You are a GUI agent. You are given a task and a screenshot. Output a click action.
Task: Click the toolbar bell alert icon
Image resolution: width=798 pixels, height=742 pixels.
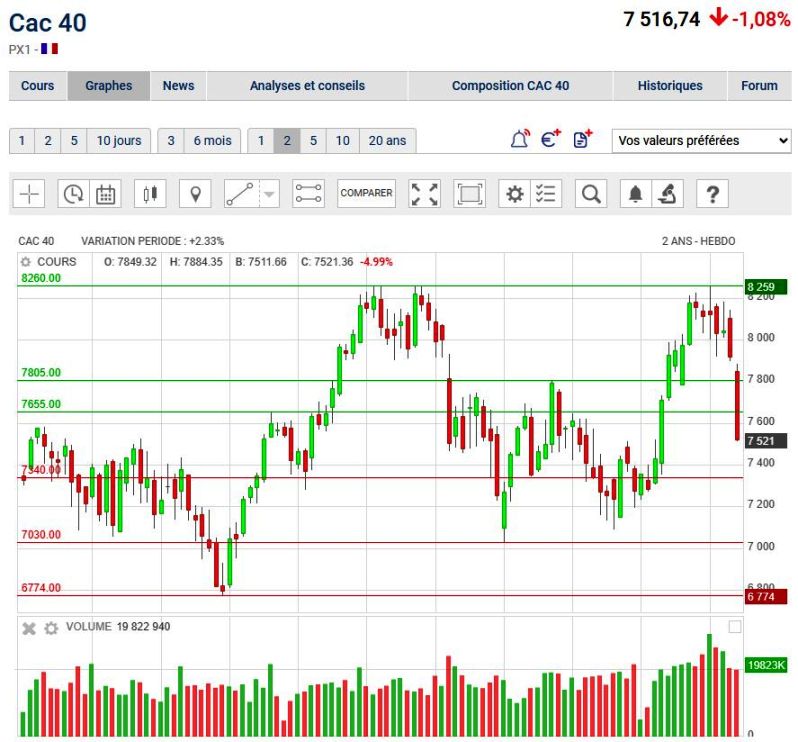[x=636, y=194]
